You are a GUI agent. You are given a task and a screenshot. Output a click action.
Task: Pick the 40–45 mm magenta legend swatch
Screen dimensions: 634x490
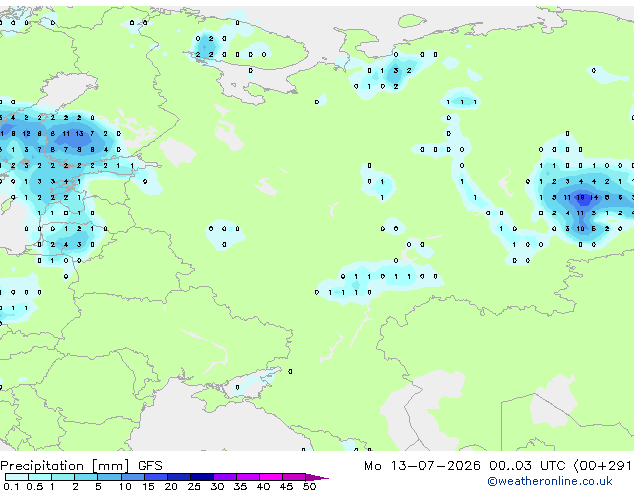[x=271, y=477]
